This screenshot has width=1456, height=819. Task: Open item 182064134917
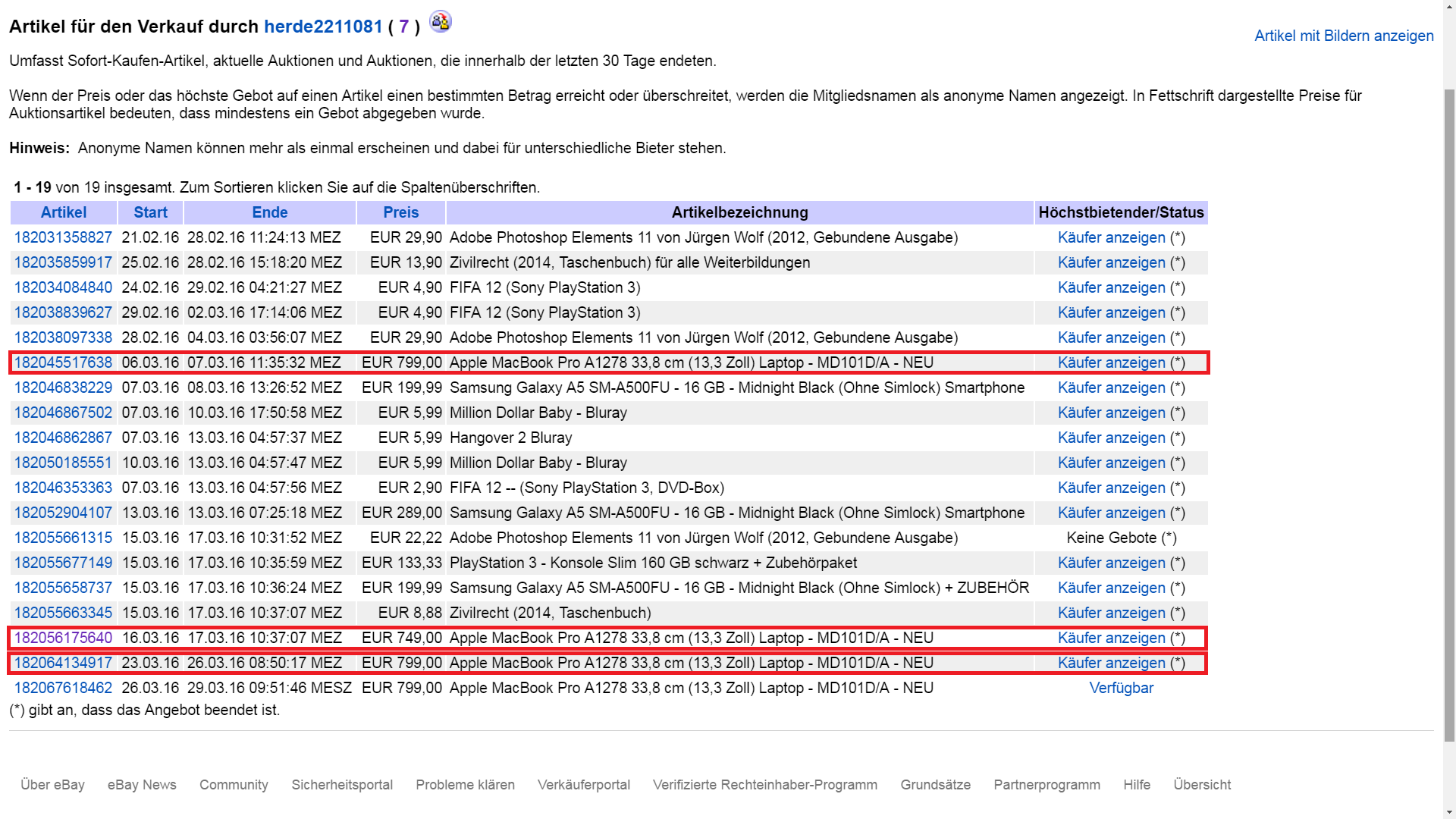(x=63, y=663)
